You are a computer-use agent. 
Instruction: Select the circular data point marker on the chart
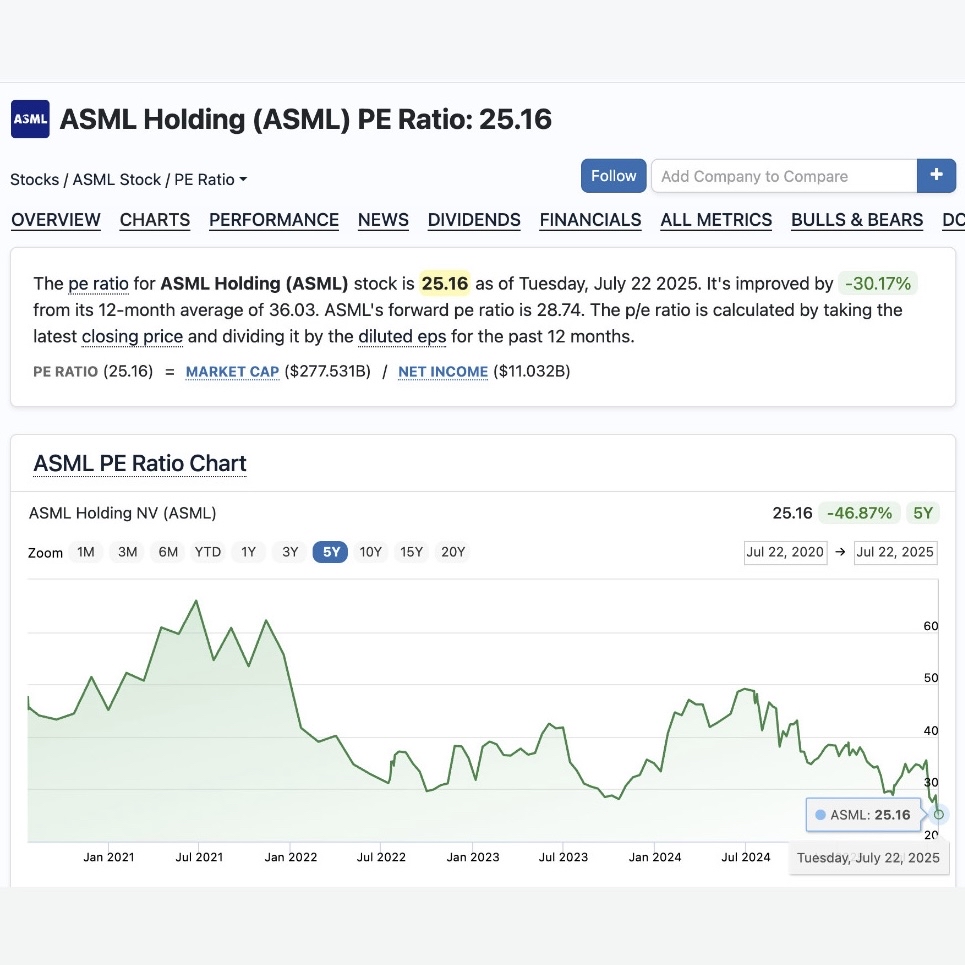(x=936, y=815)
